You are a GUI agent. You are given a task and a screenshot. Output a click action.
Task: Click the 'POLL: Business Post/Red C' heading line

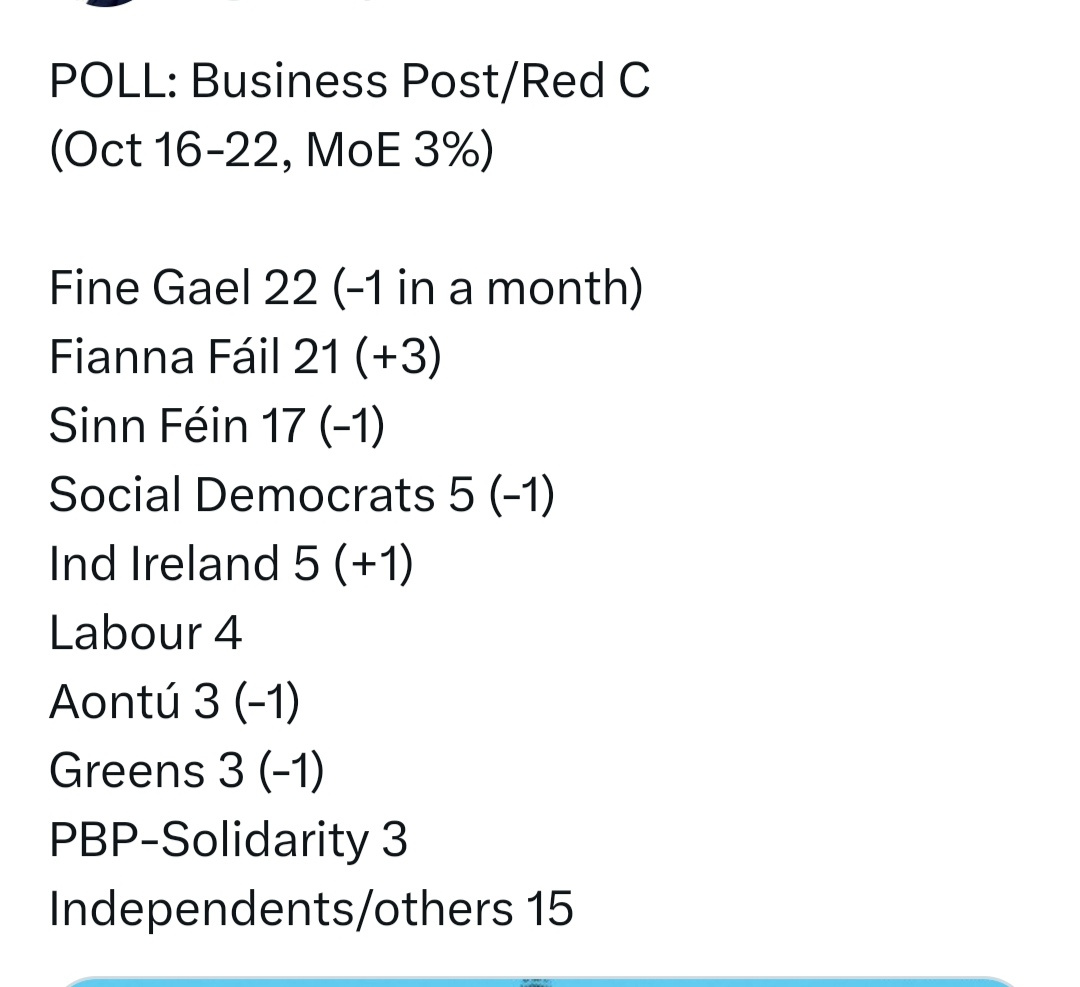click(349, 82)
